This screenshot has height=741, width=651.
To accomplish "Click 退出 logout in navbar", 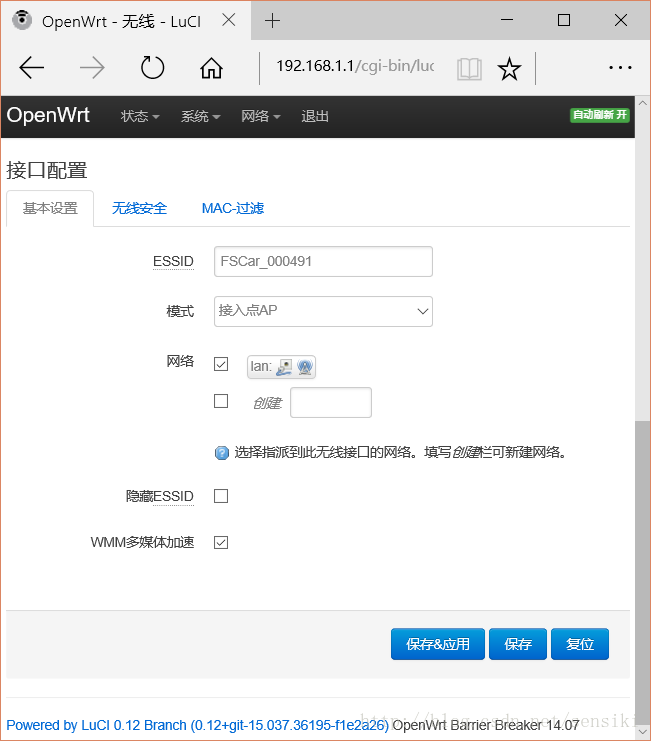I will click(315, 116).
